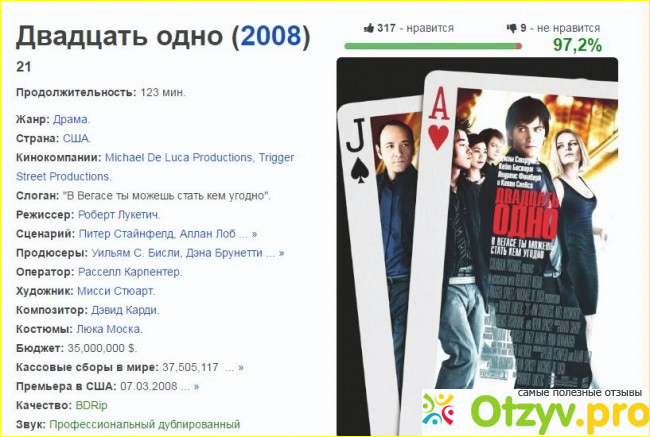Viewport: 650px width, 437px height.
Task: Open the 2008 year link in title
Action: coord(271,36)
